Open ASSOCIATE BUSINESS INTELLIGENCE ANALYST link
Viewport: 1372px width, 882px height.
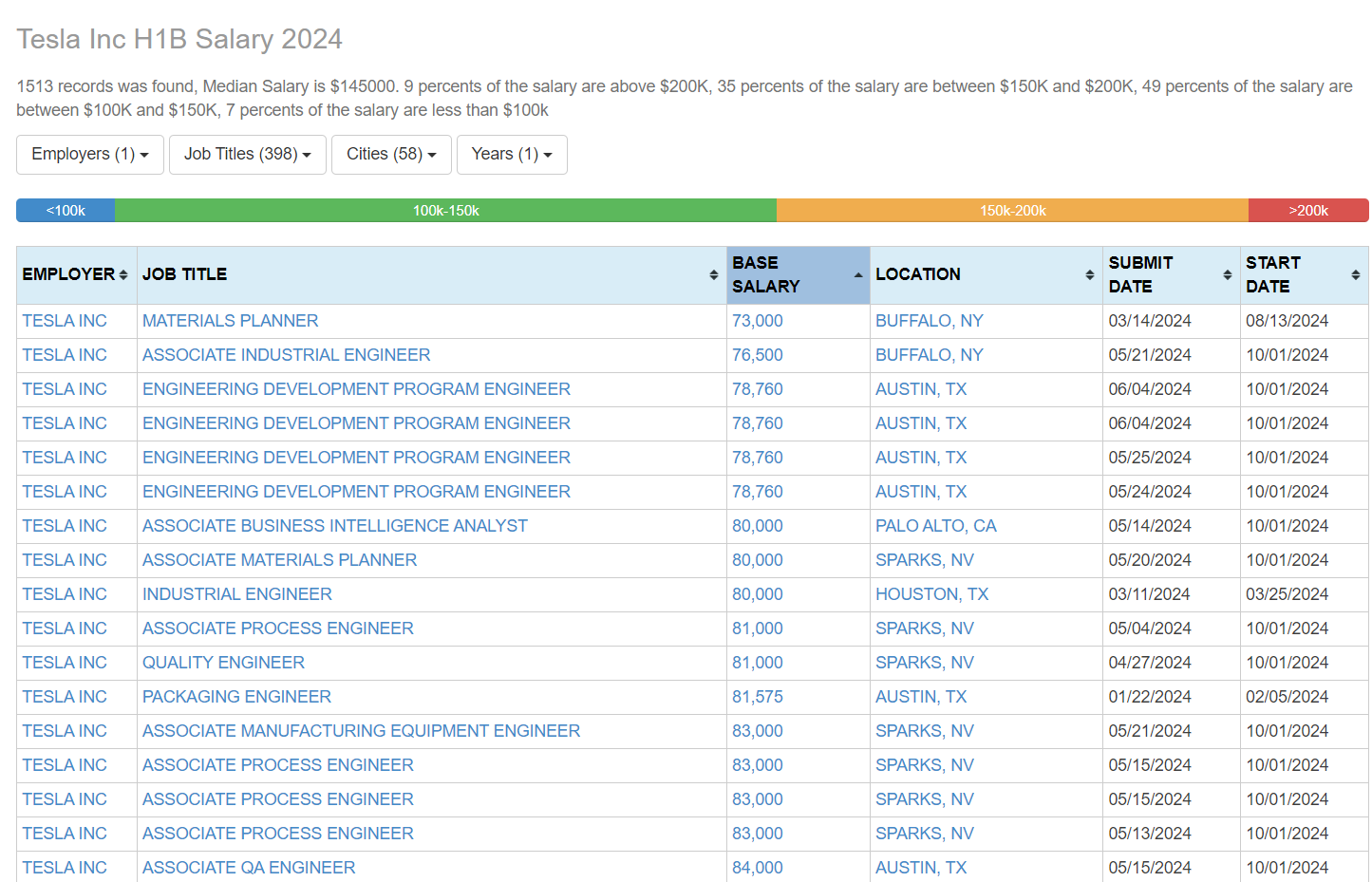click(x=335, y=526)
